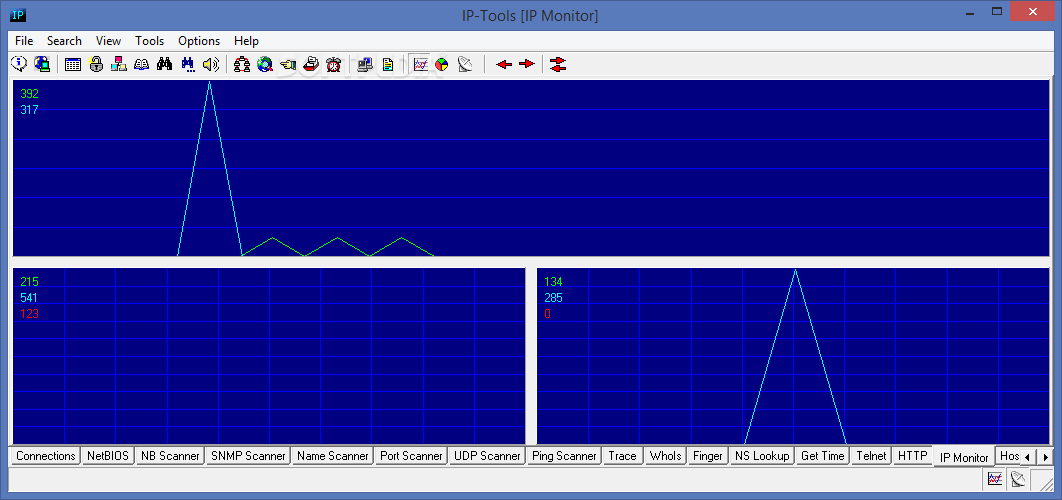Switch to the Get Time tab
The image size is (1062, 500).
pos(822,456)
